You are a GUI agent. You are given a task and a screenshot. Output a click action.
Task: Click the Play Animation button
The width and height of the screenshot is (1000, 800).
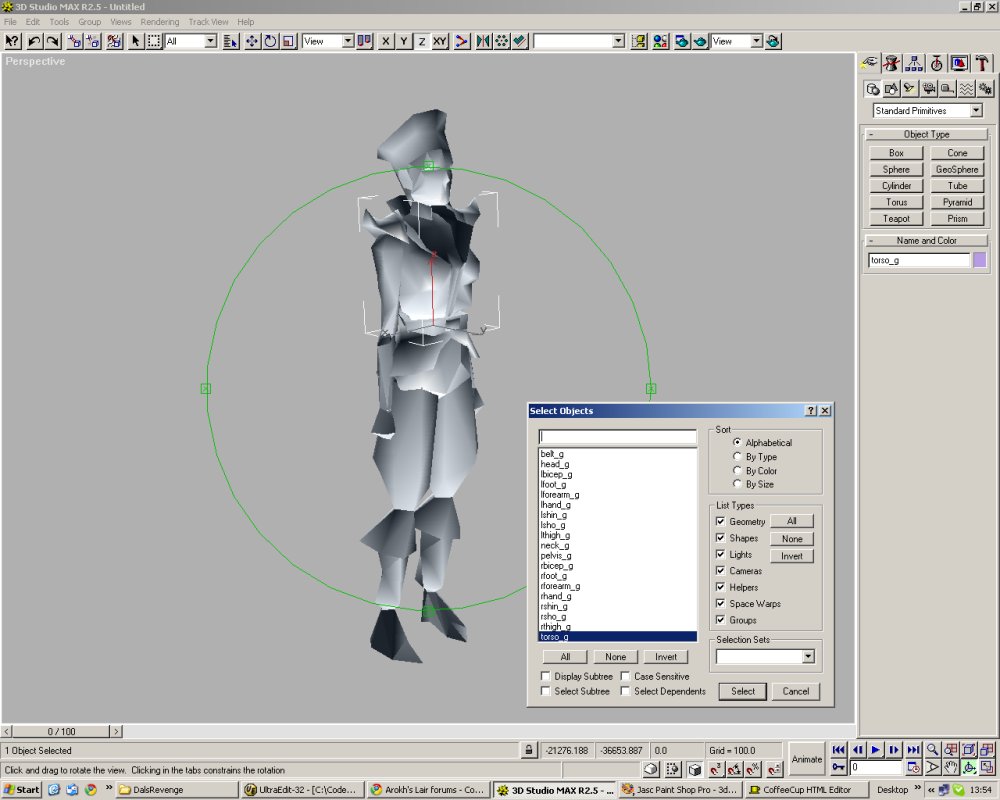click(876, 750)
